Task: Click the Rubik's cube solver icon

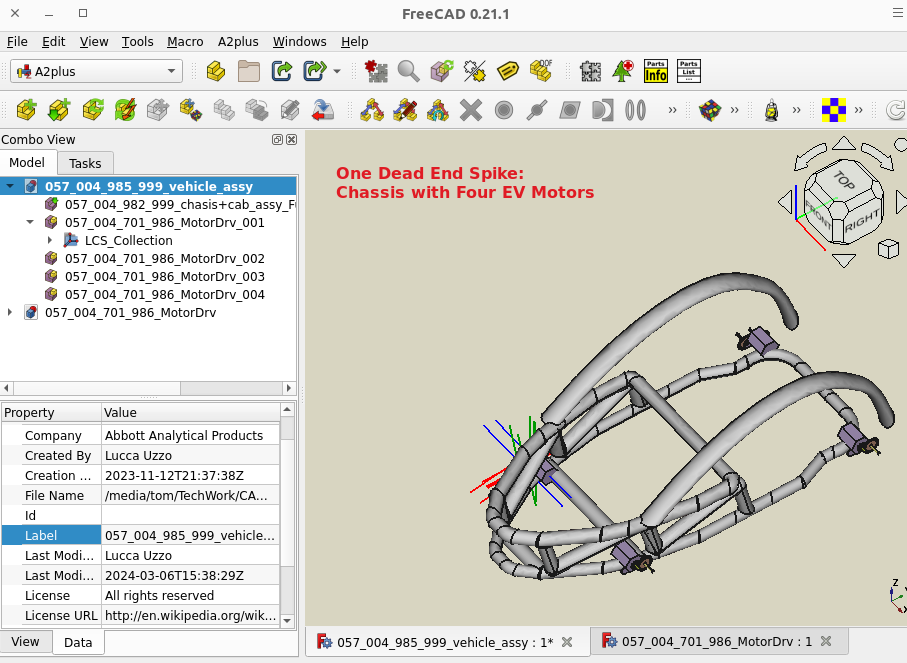Action: pyautogui.click(x=709, y=109)
